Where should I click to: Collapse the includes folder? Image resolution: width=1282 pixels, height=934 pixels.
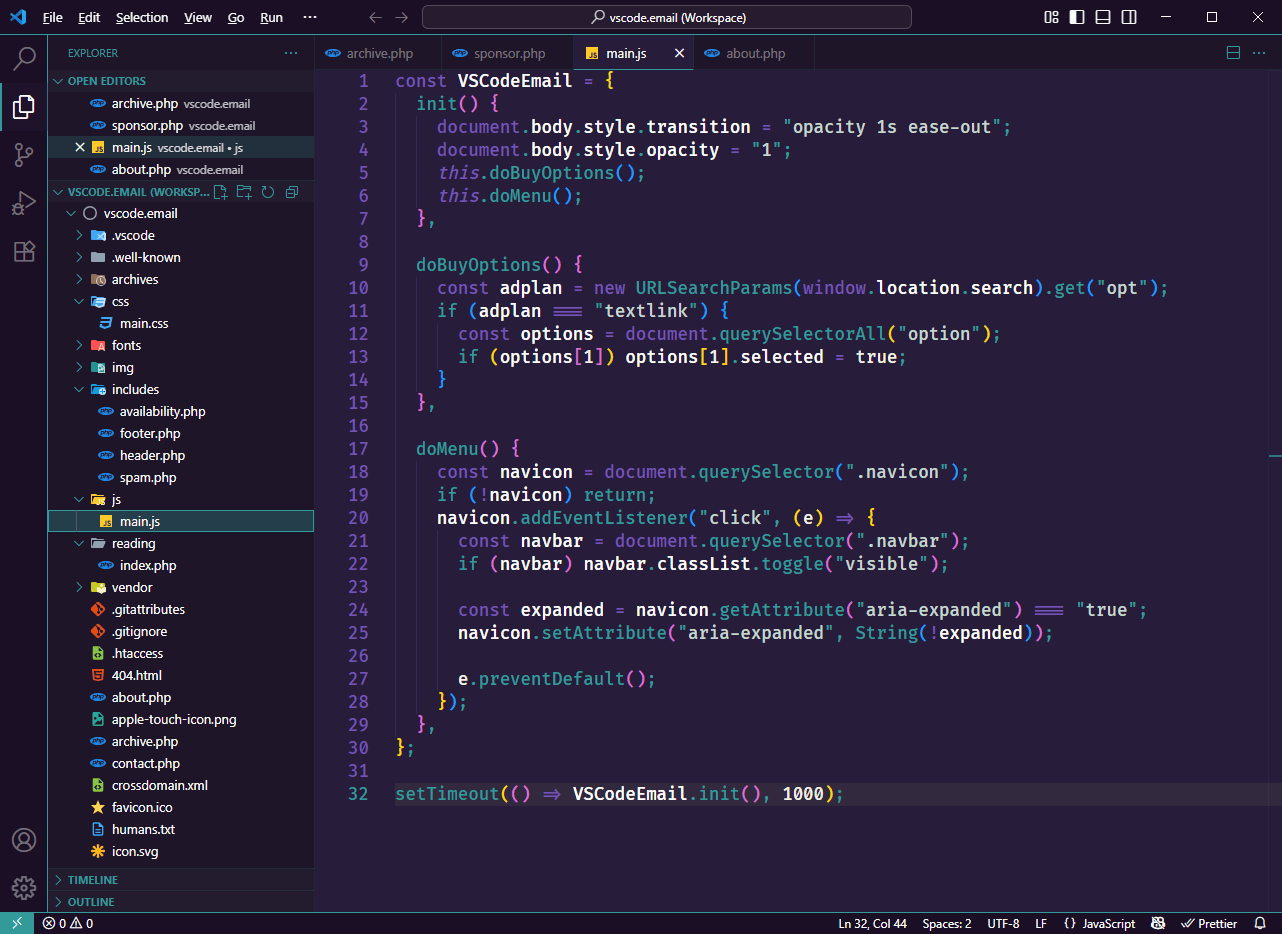181,389
